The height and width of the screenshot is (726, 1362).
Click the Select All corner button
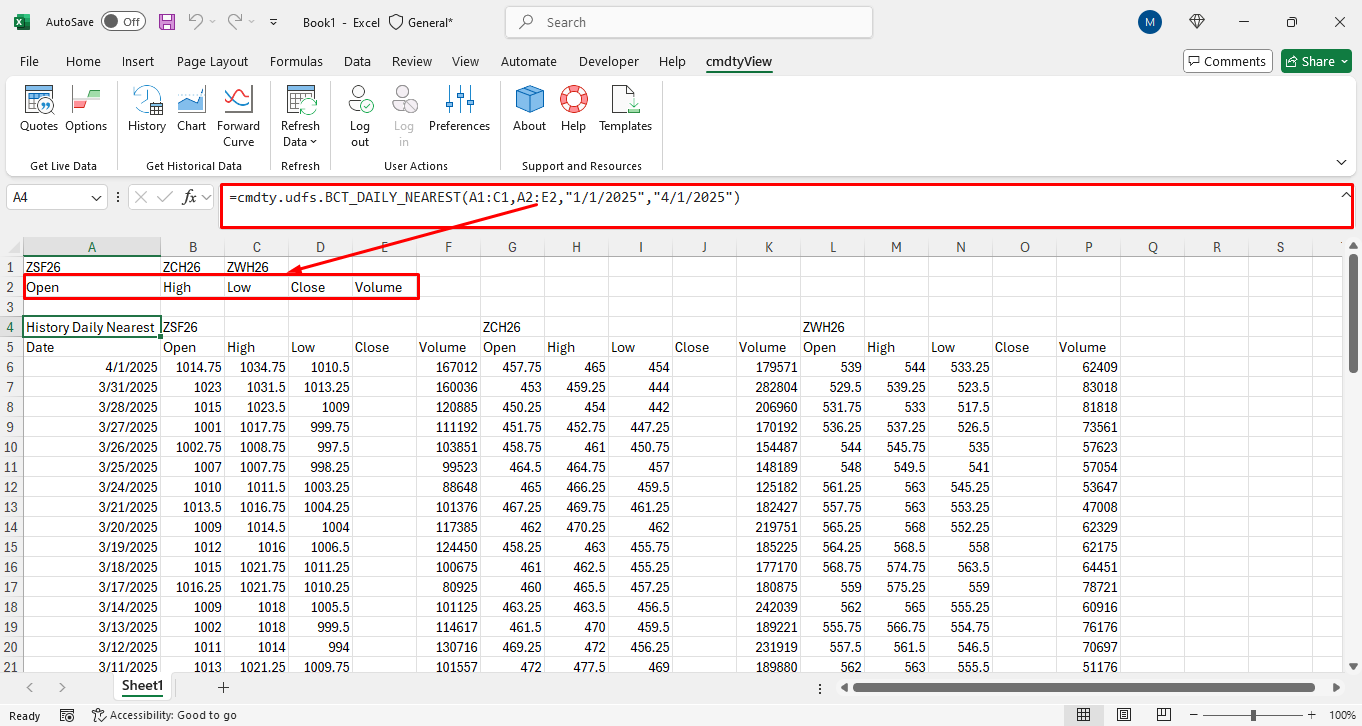(12, 247)
